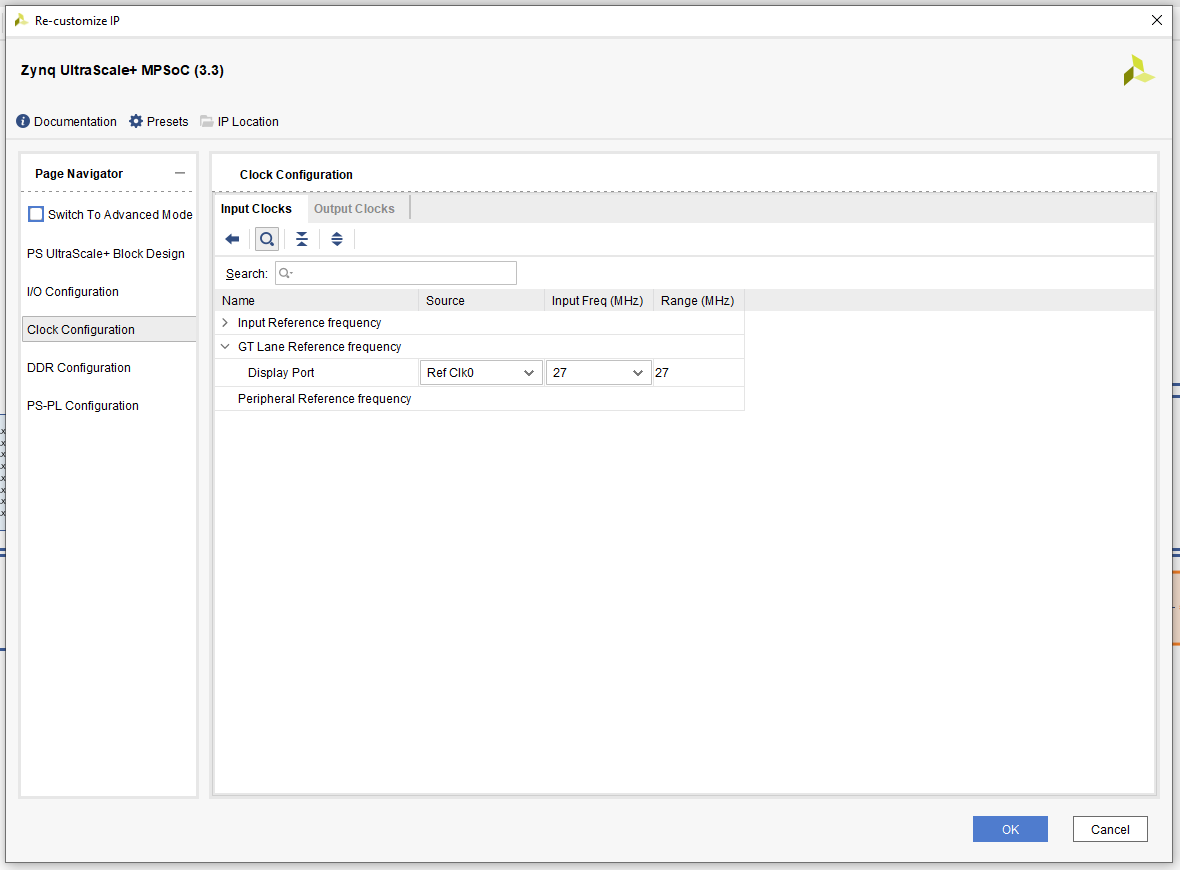Click the IP Location link text

(248, 122)
